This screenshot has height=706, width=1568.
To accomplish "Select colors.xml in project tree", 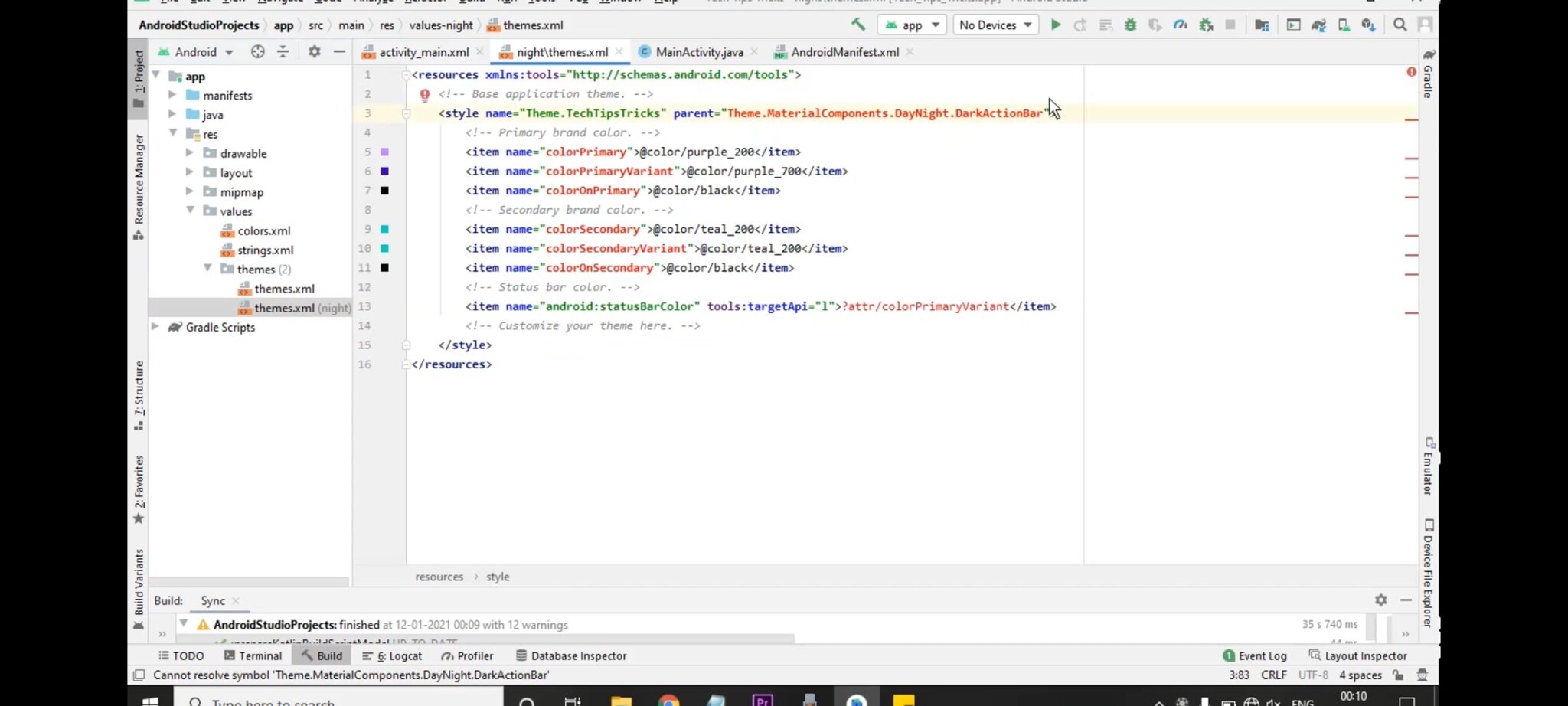I will click(x=263, y=230).
